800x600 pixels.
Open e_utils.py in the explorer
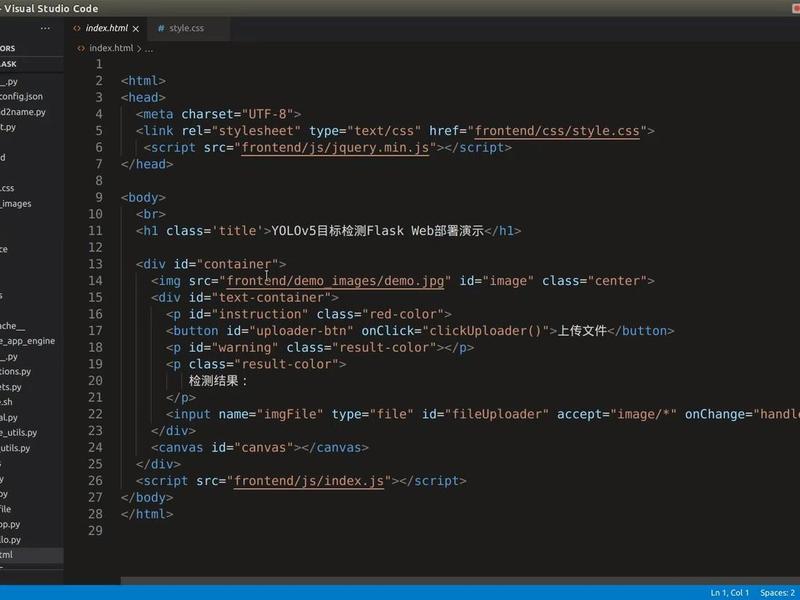(x=18, y=433)
